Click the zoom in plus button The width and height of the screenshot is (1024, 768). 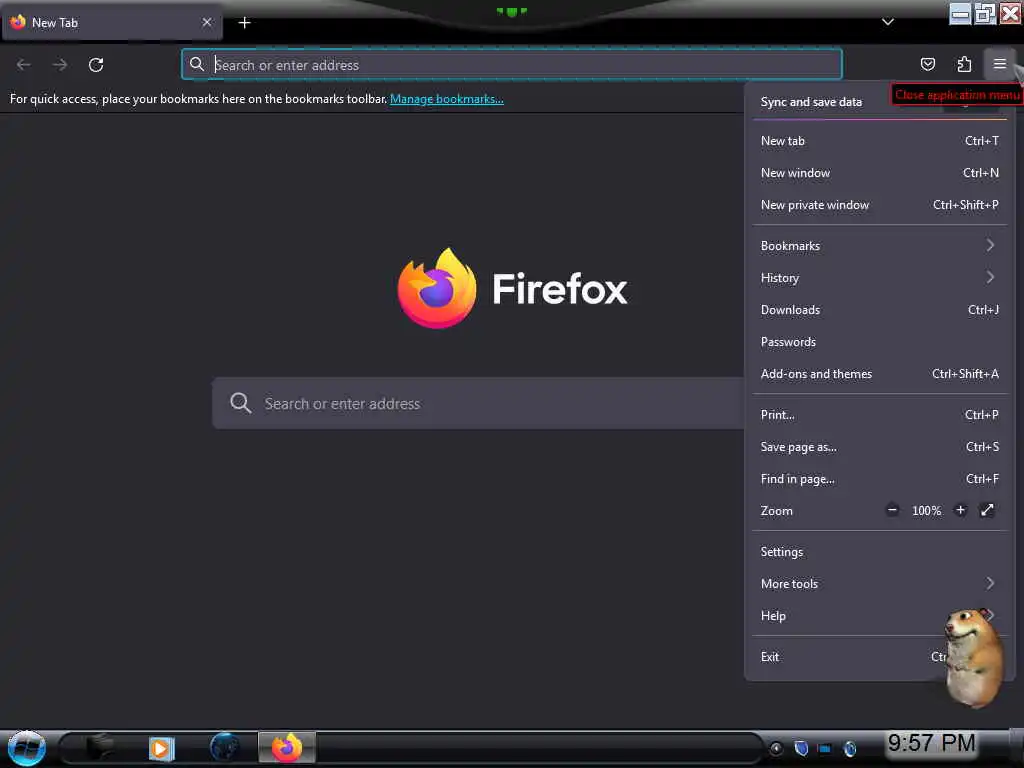[960, 510]
